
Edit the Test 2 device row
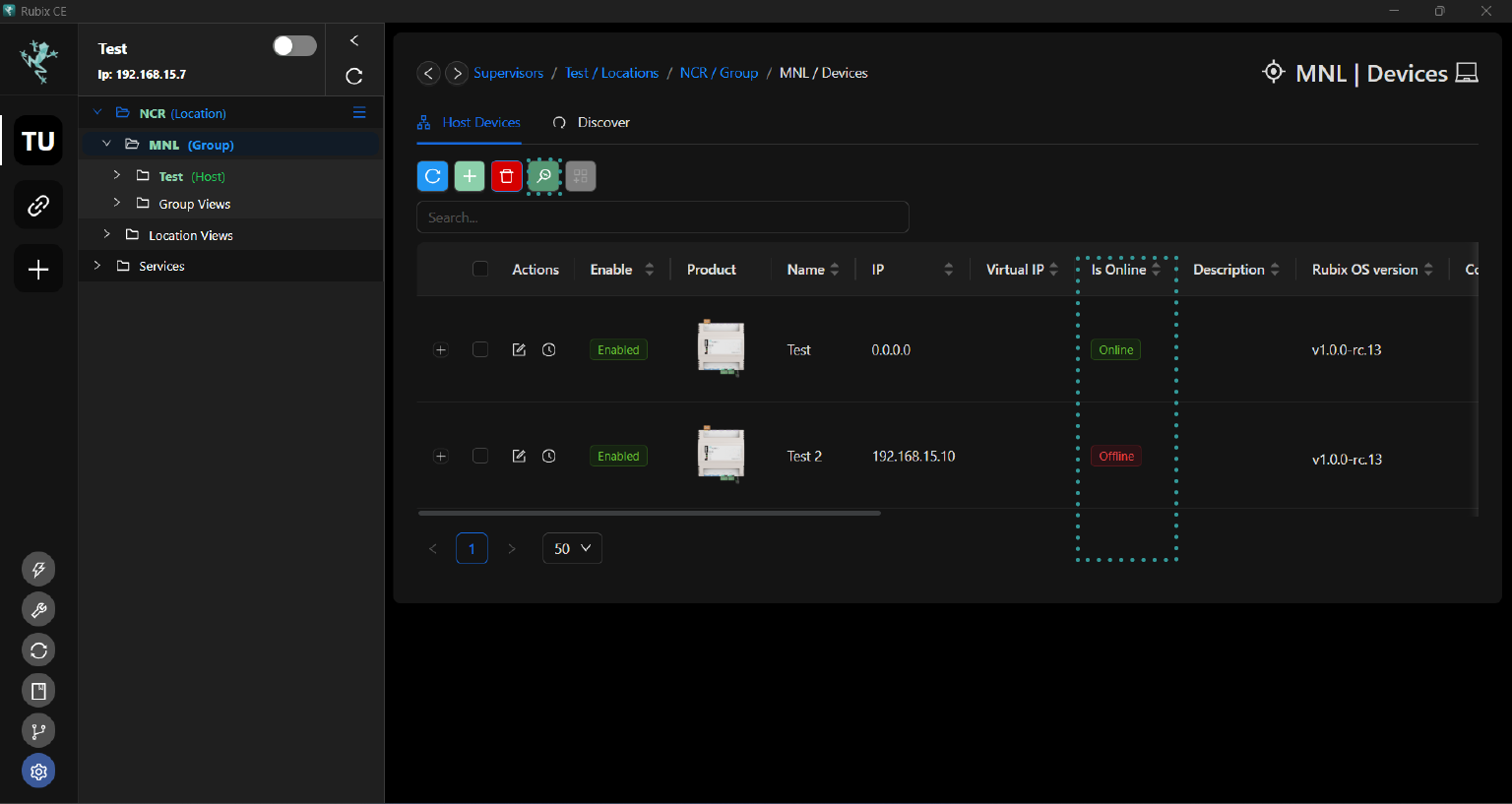pos(519,456)
